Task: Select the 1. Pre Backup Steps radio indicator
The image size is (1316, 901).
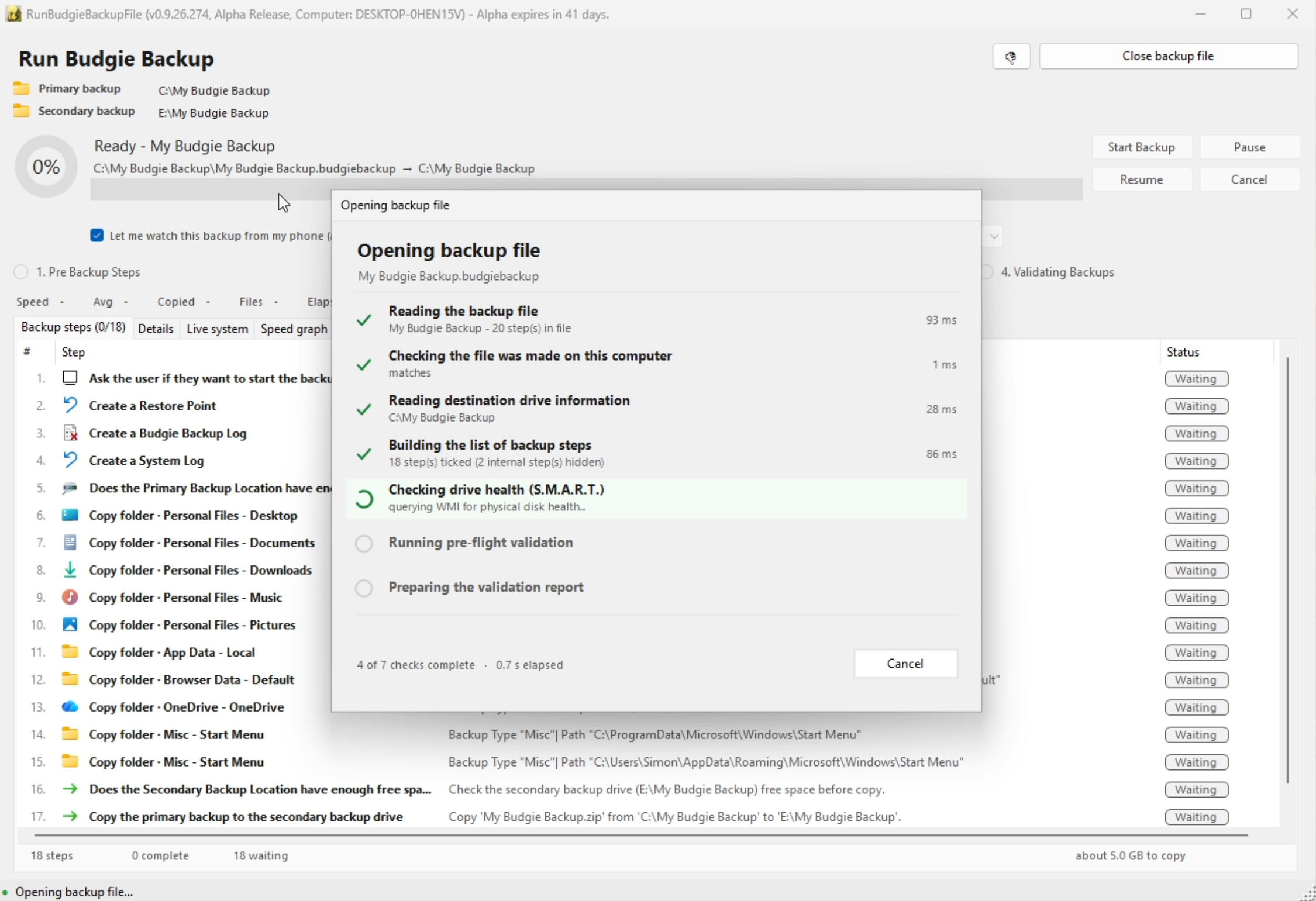Action: (x=21, y=272)
